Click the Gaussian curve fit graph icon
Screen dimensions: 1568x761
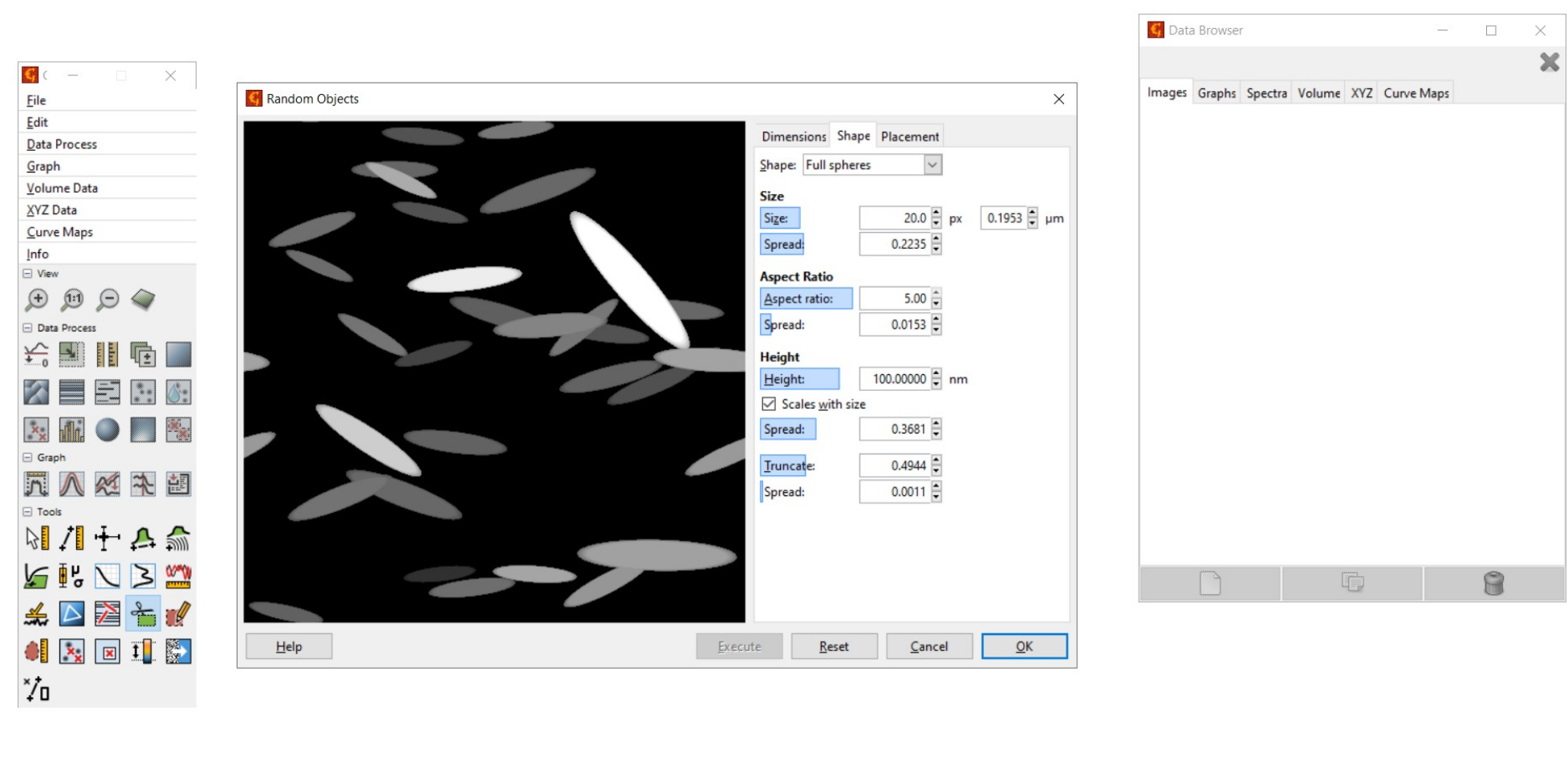tap(71, 484)
